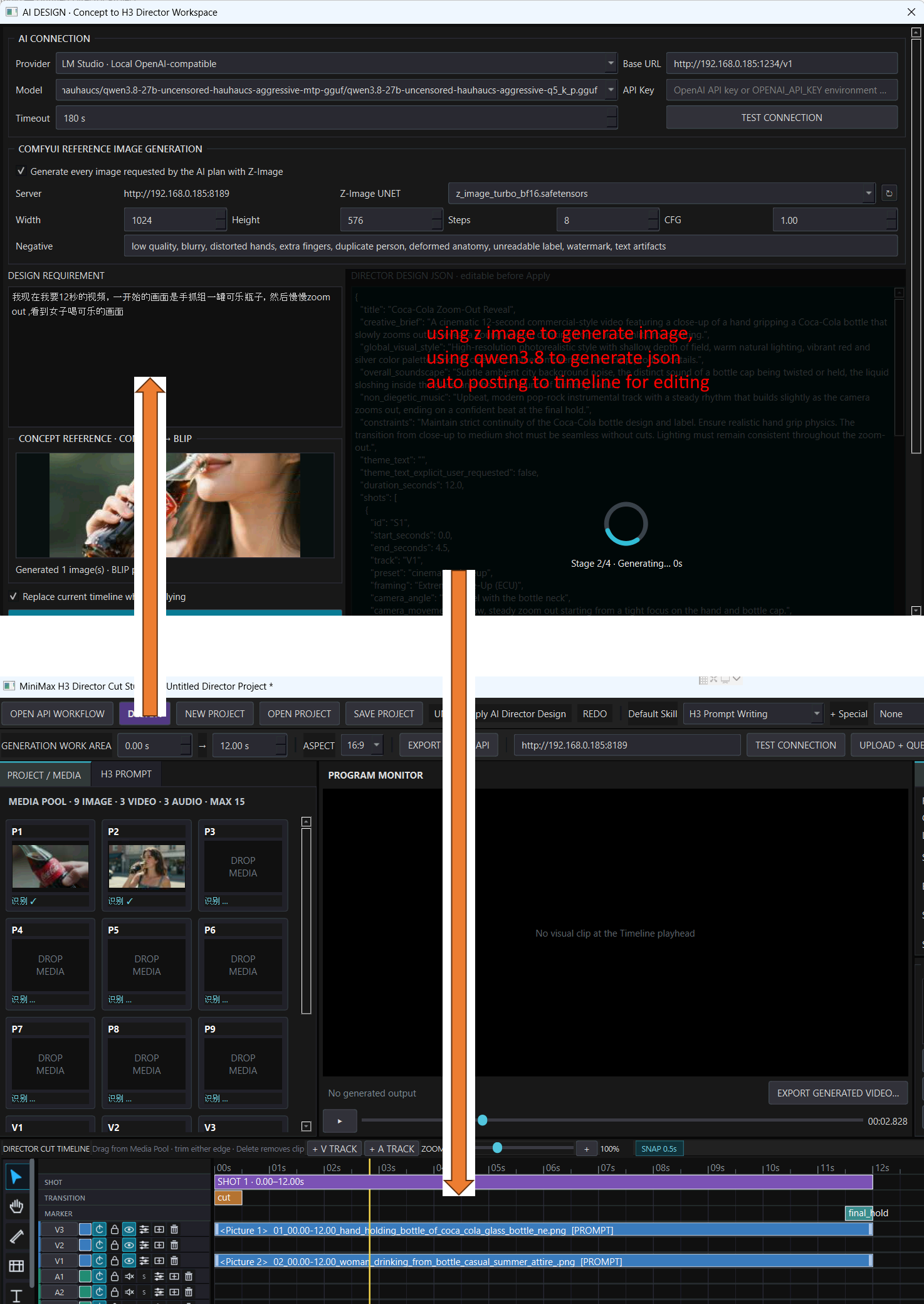Lock the V3 track
Screen dimensions: 924x1304
[x=115, y=1229]
